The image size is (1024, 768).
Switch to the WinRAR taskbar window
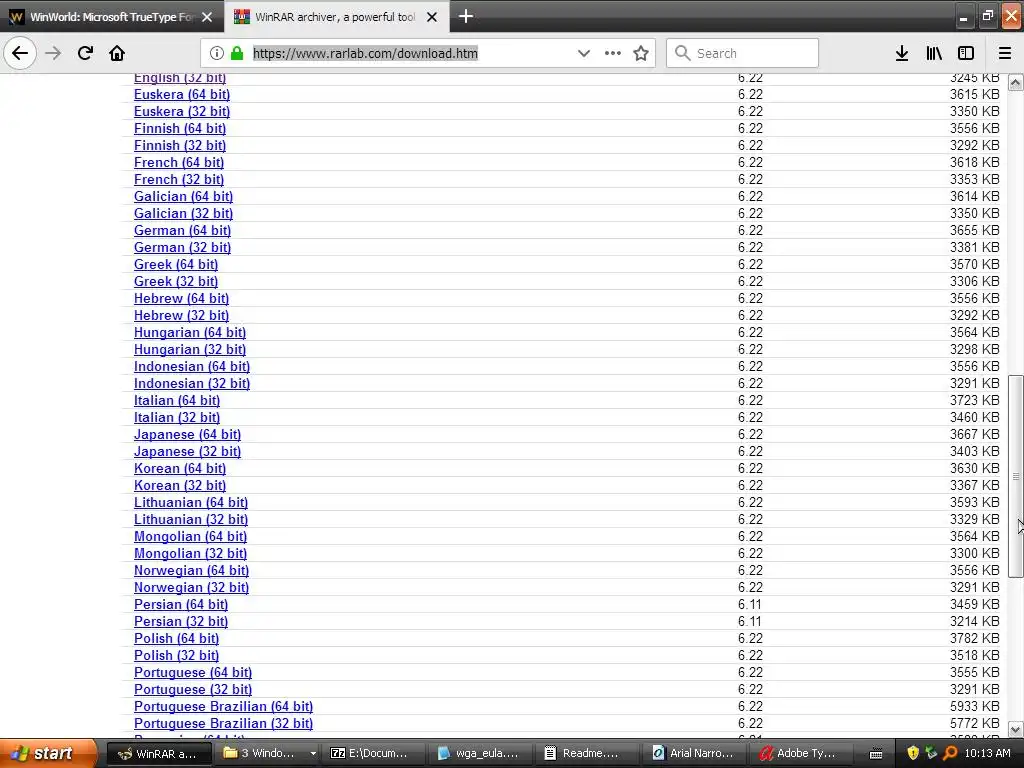click(x=159, y=753)
